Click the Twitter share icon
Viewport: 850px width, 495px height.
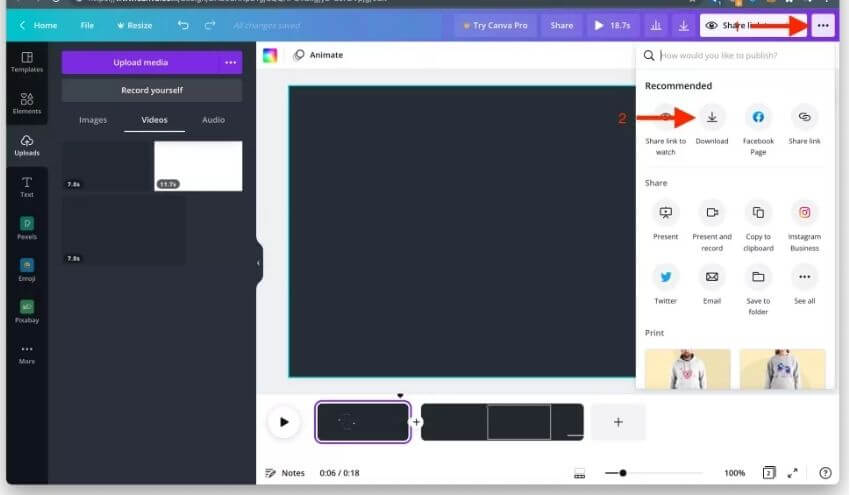click(665, 277)
